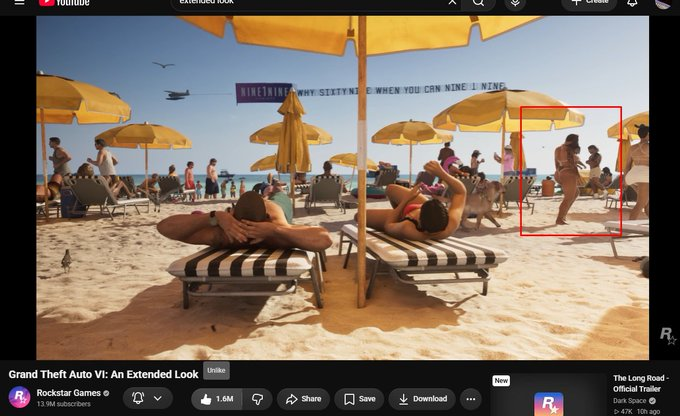Open 'The Long Road - Official Trailer' title
The image size is (680, 416).
pyautogui.click(x=641, y=383)
